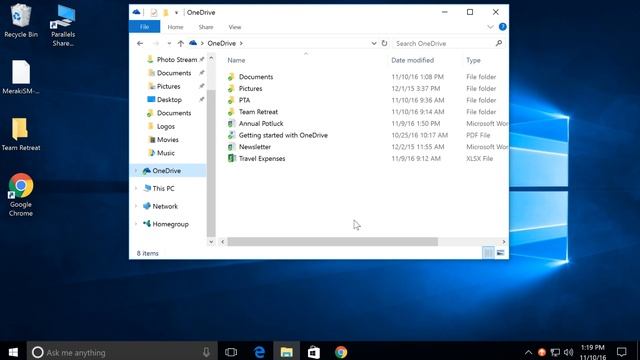Image resolution: width=640 pixels, height=360 pixels.
Task: Open the address bar history dropdown
Action: coord(373,43)
